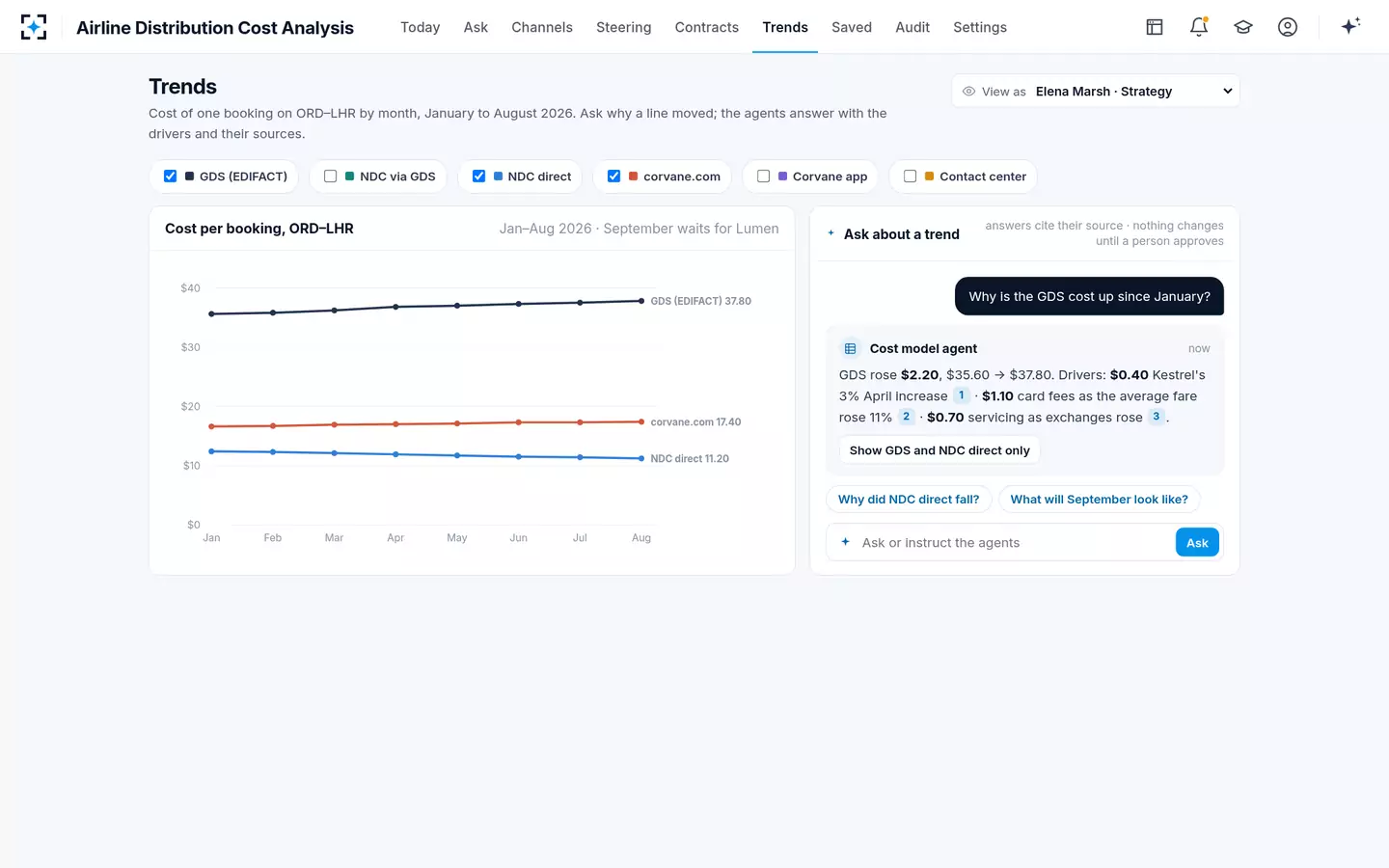The image size is (1389, 868).
Task: Open the Settings tab
Action: point(980,27)
